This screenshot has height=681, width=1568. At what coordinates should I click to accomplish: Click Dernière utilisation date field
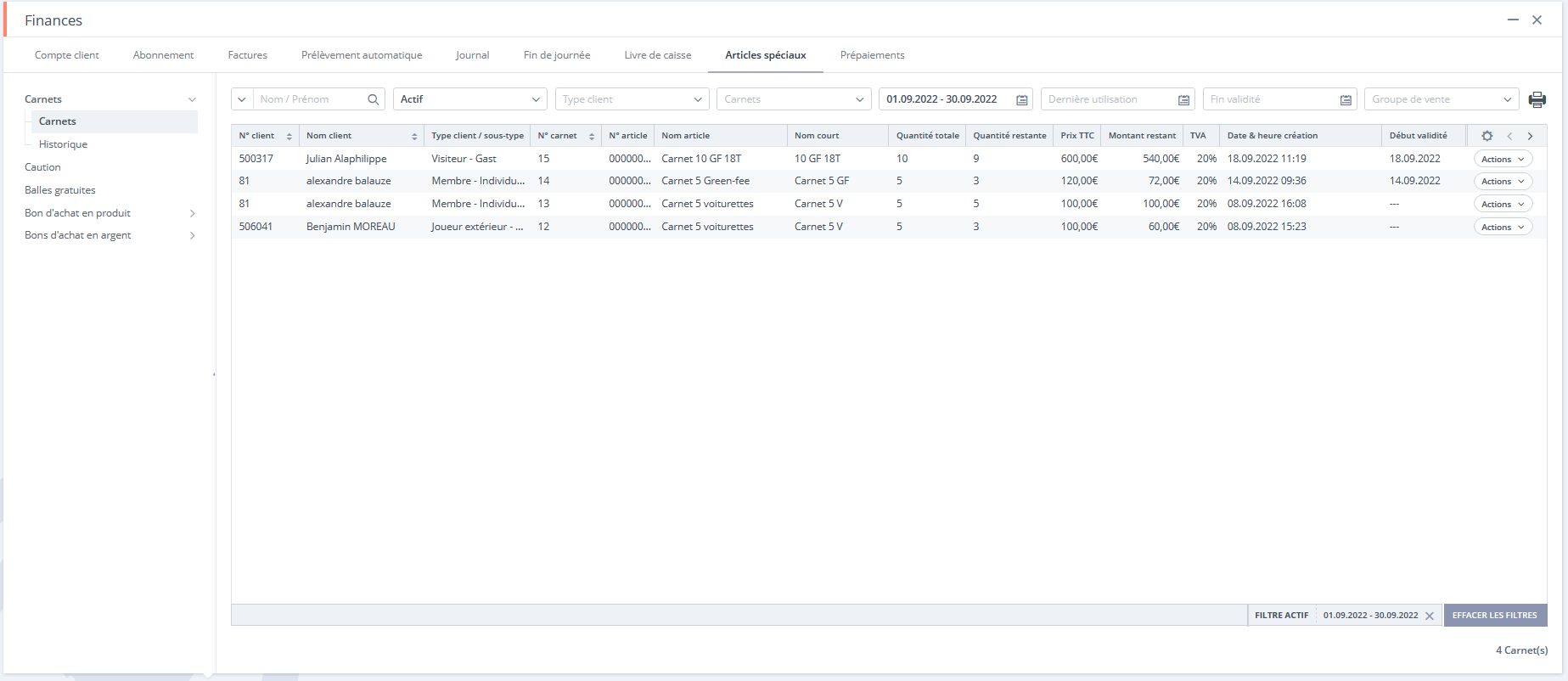point(1118,99)
